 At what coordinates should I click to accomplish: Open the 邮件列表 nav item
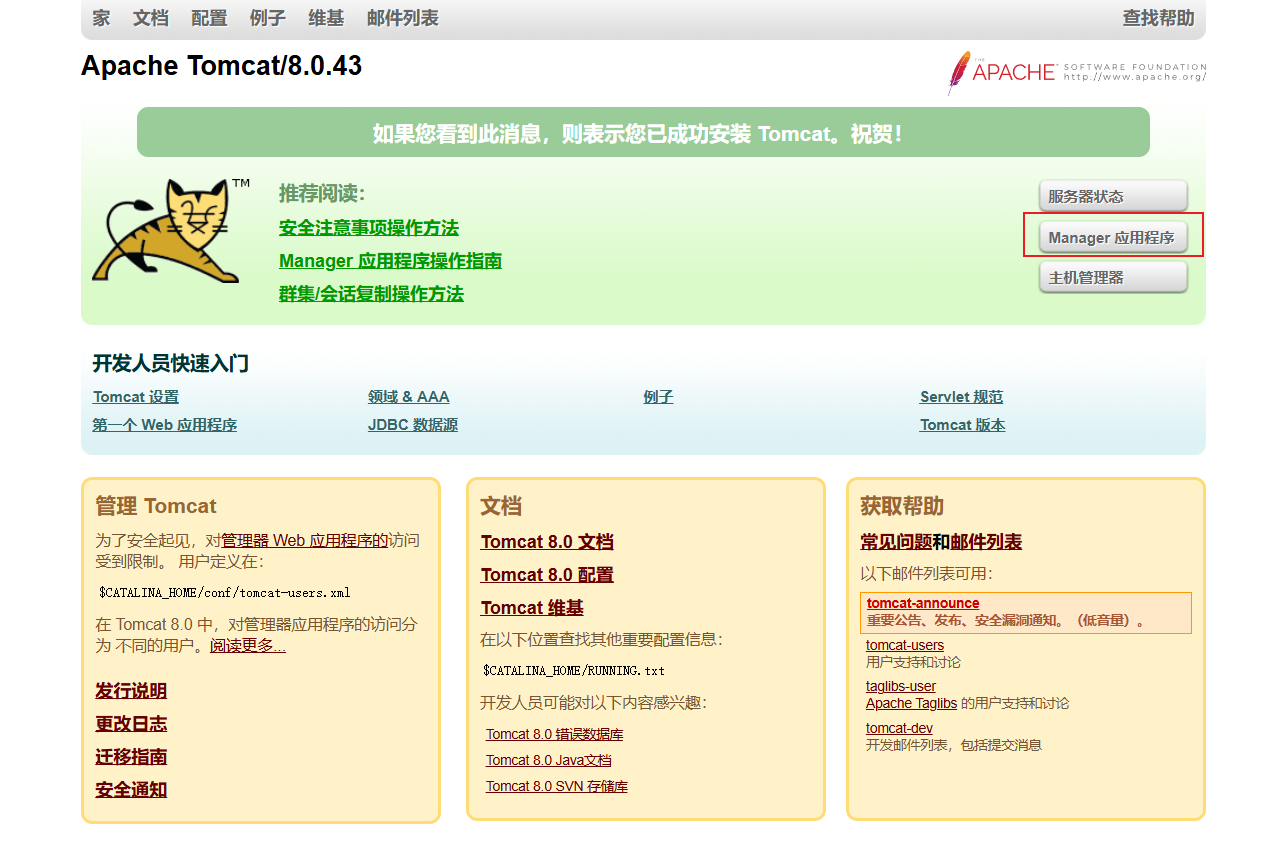(403, 18)
